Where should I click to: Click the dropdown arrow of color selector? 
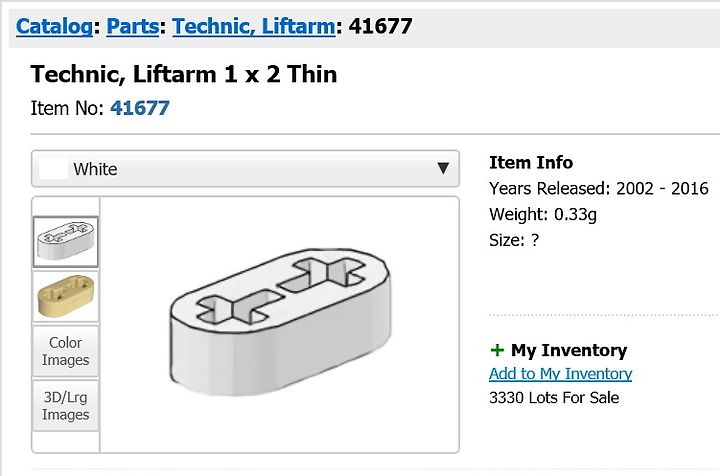pyautogui.click(x=443, y=168)
